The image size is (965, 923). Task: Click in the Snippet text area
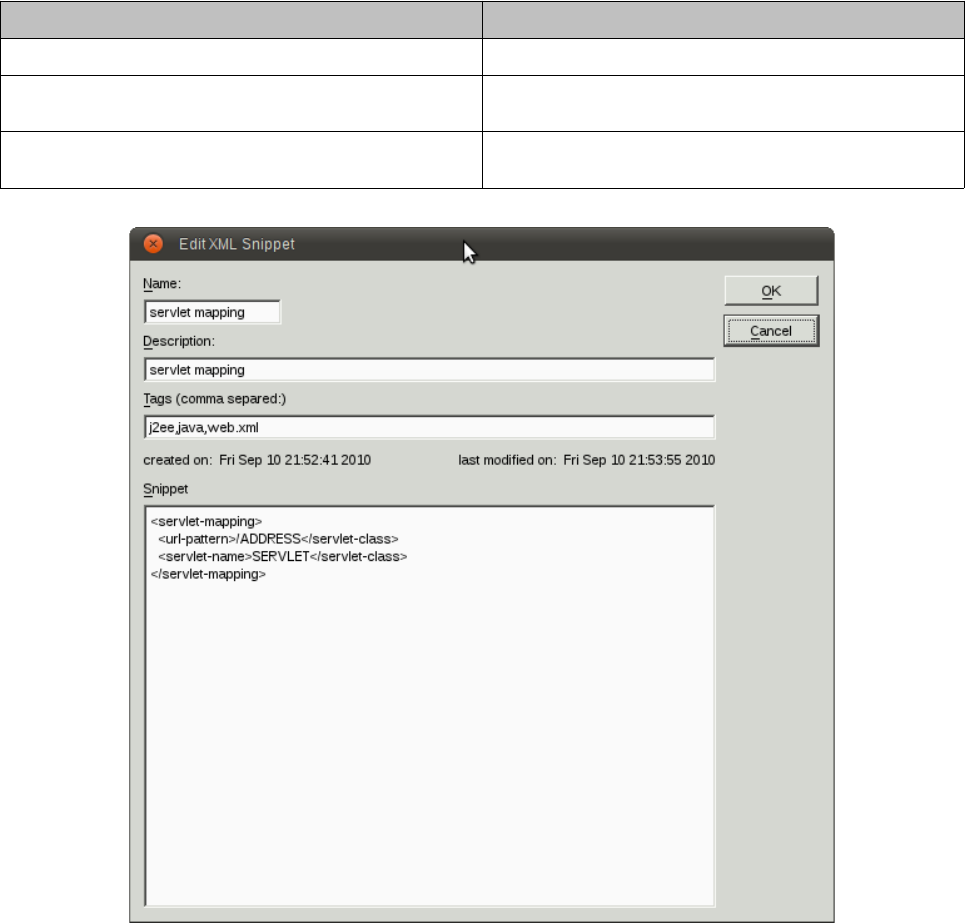[430, 706]
